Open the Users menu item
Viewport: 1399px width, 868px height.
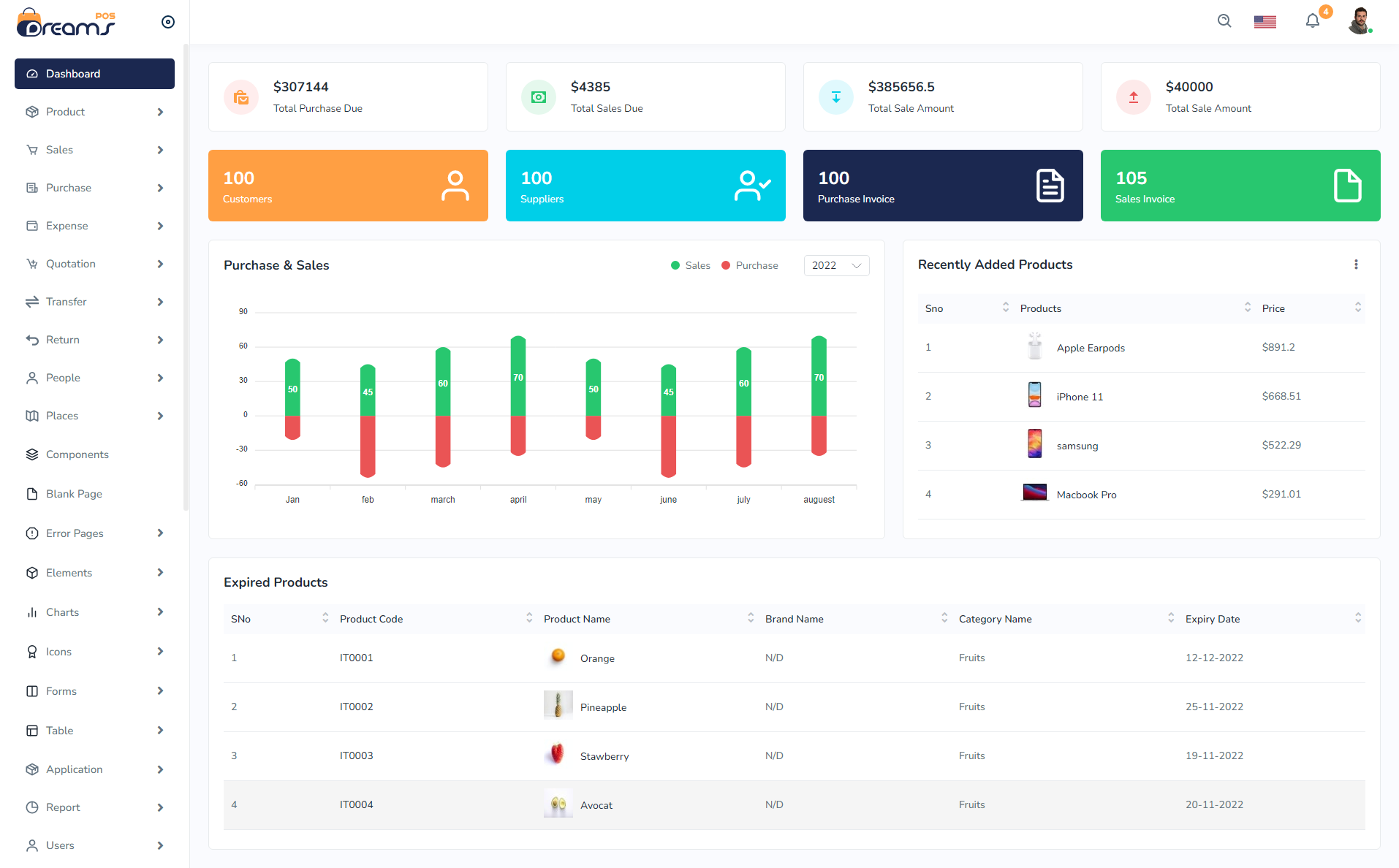point(94,845)
